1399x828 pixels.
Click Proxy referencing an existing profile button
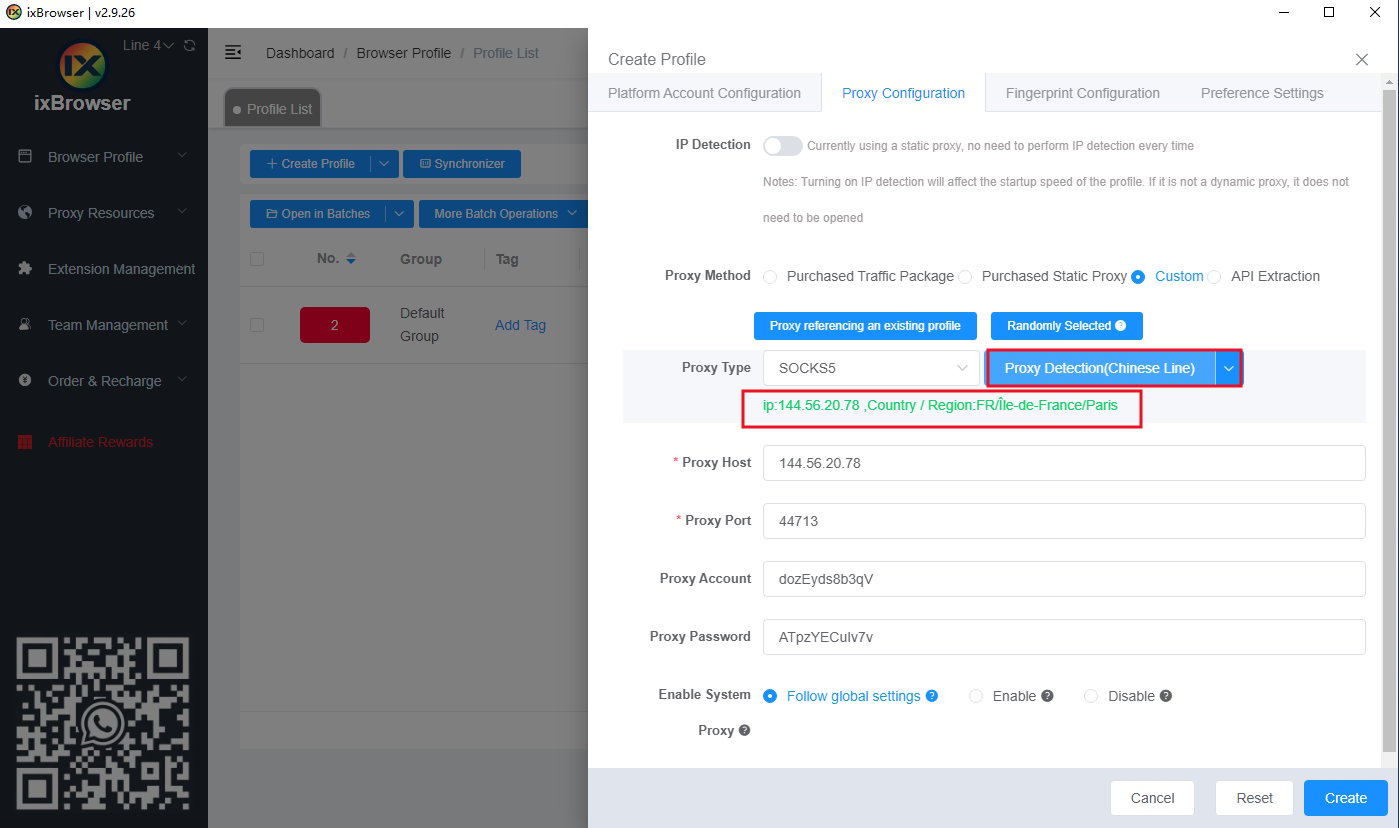[x=865, y=326]
